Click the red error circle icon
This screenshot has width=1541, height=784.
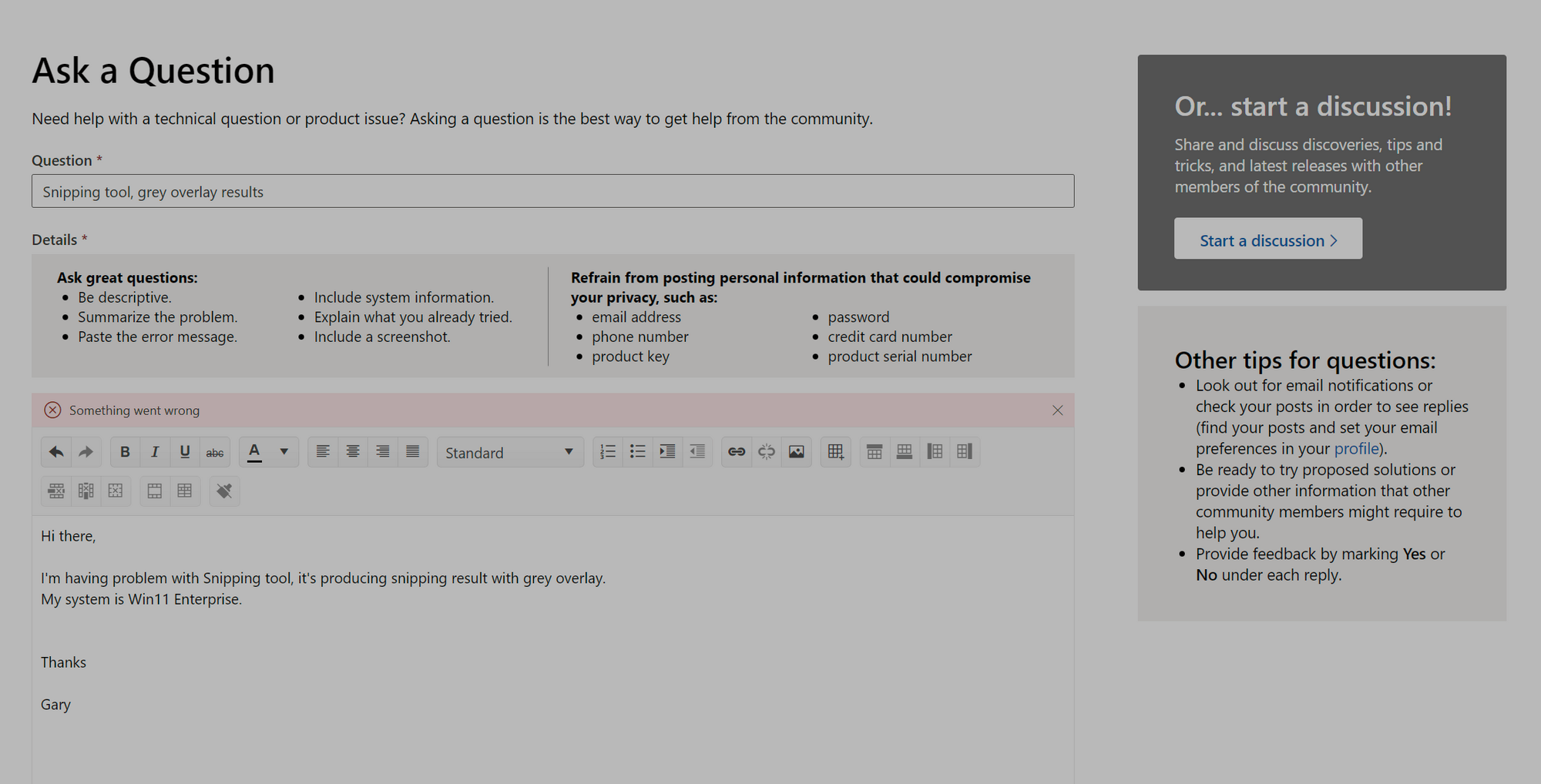(x=52, y=410)
